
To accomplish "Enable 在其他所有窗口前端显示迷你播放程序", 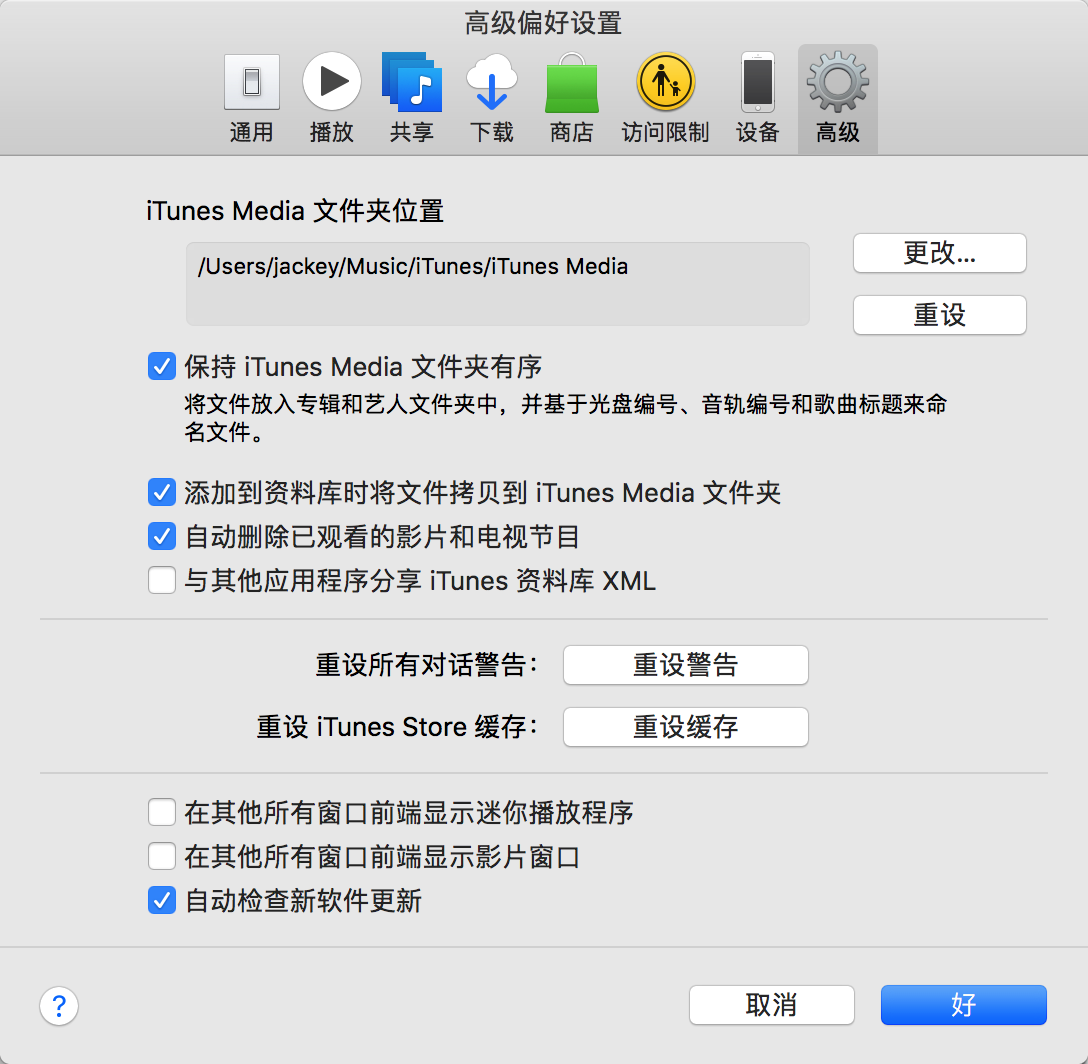I will point(162,812).
